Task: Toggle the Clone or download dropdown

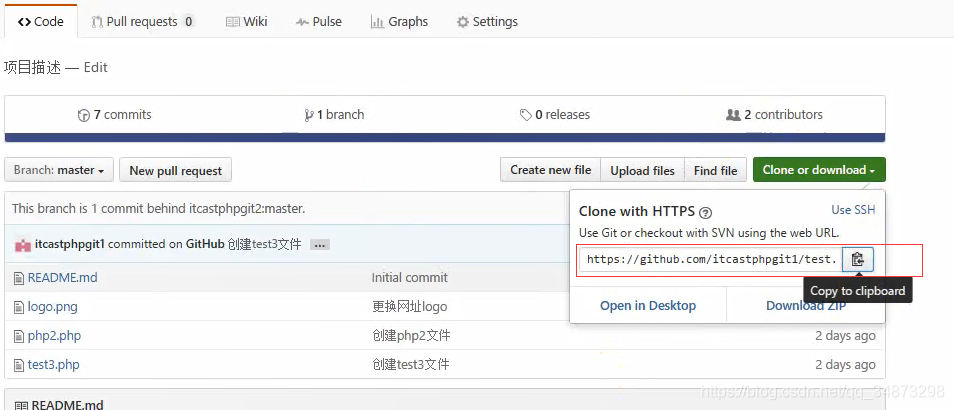Action: (x=819, y=170)
